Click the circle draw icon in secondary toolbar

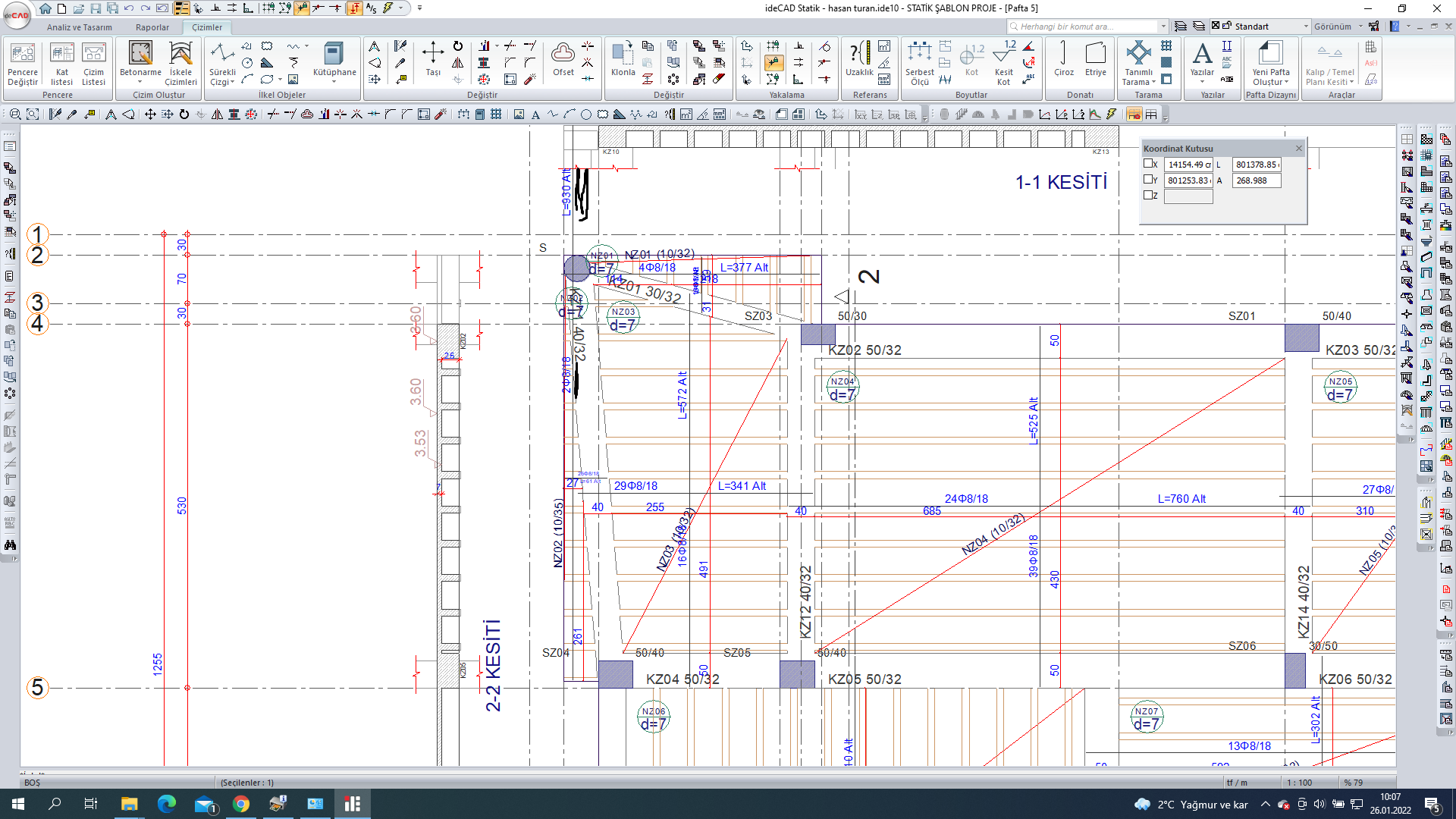pyautogui.click(x=585, y=115)
